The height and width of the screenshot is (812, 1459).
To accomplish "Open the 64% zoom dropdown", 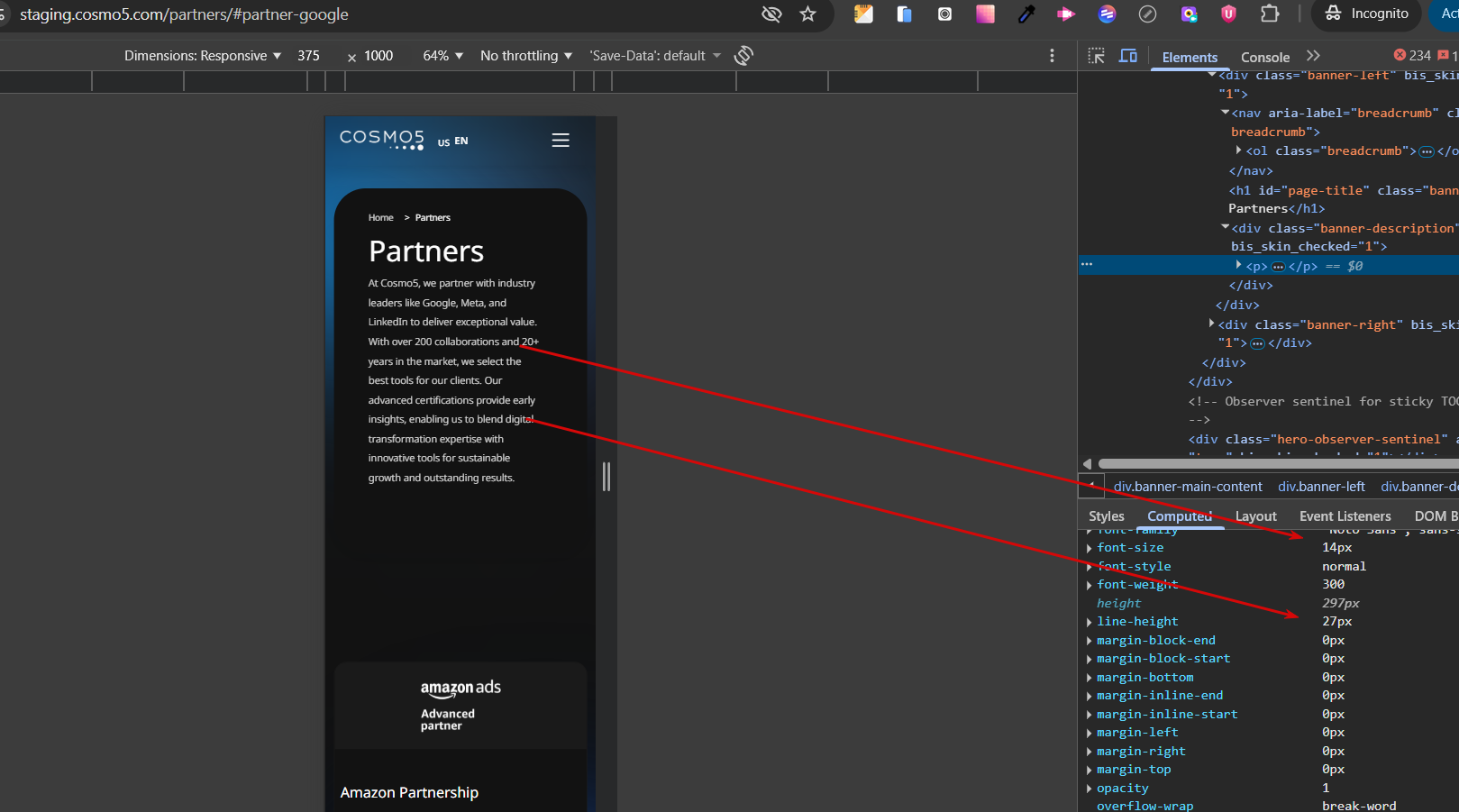I will [x=443, y=56].
